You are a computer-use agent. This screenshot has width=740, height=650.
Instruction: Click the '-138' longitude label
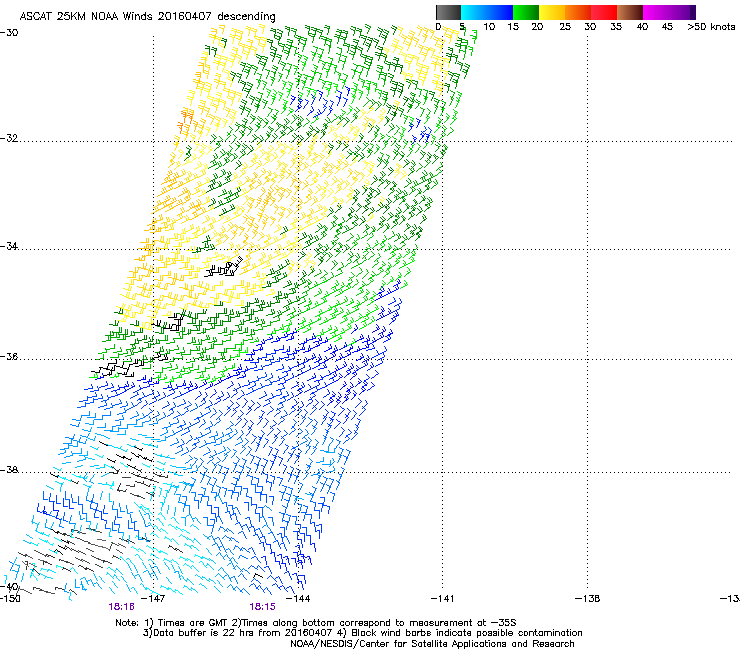[587, 599]
